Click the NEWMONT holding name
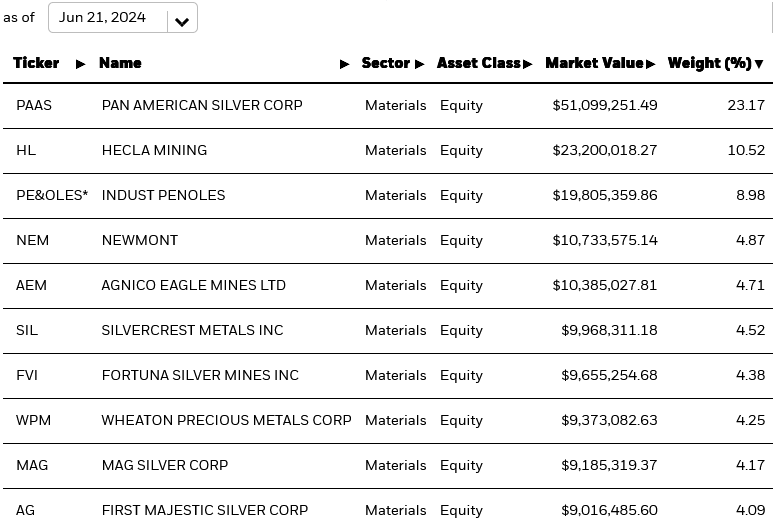The image size is (773, 521). [x=139, y=240]
